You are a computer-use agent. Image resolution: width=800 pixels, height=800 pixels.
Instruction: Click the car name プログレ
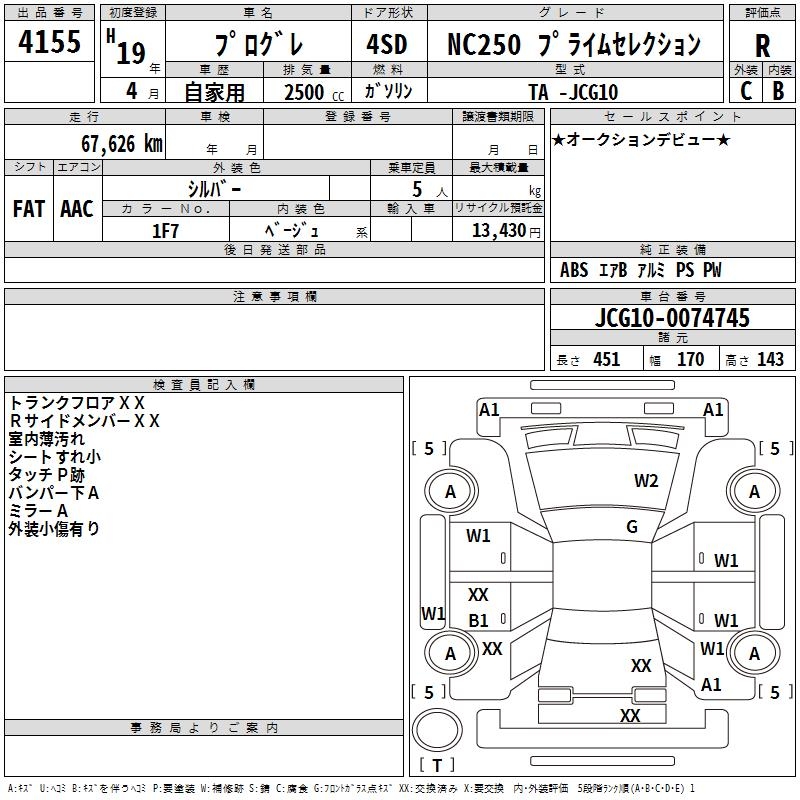coord(259,44)
